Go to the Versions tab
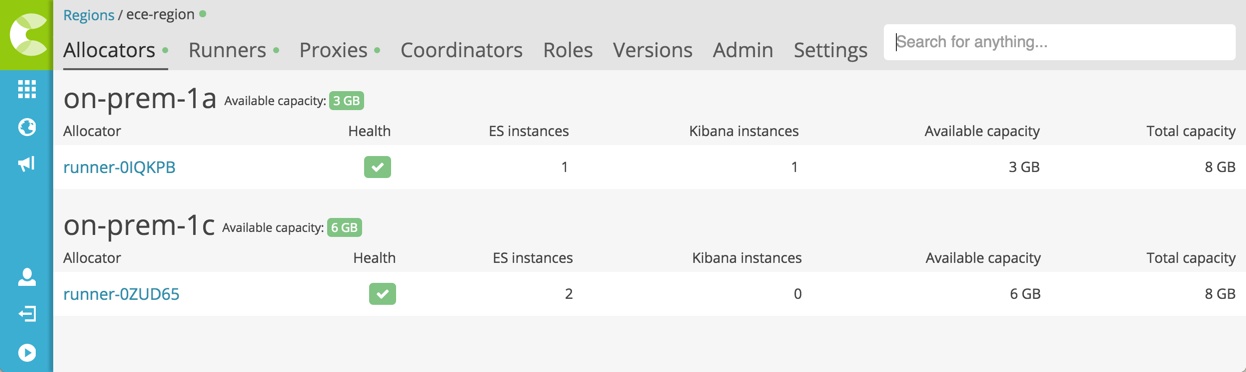 653,50
